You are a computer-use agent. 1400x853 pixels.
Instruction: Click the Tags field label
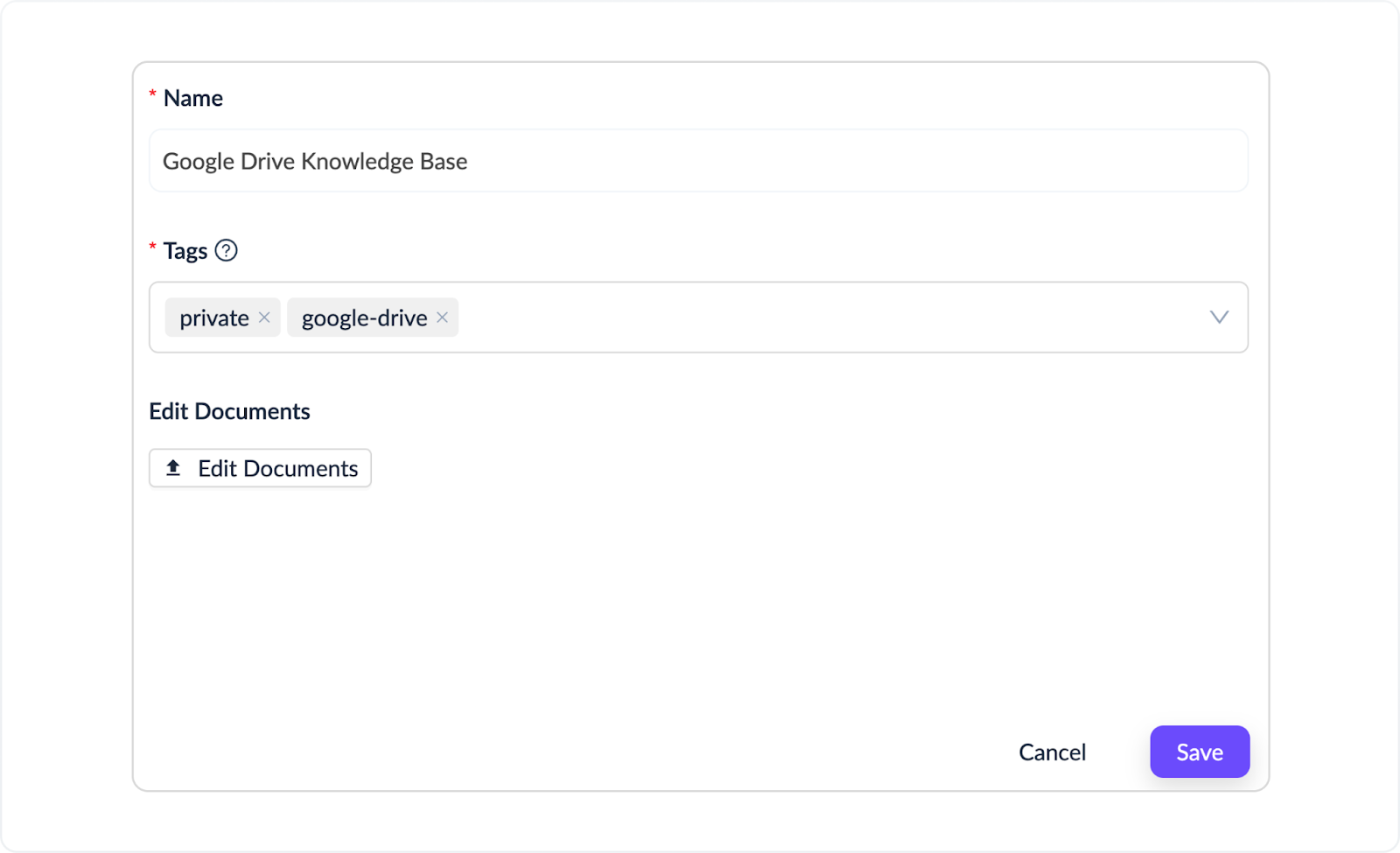click(x=185, y=251)
